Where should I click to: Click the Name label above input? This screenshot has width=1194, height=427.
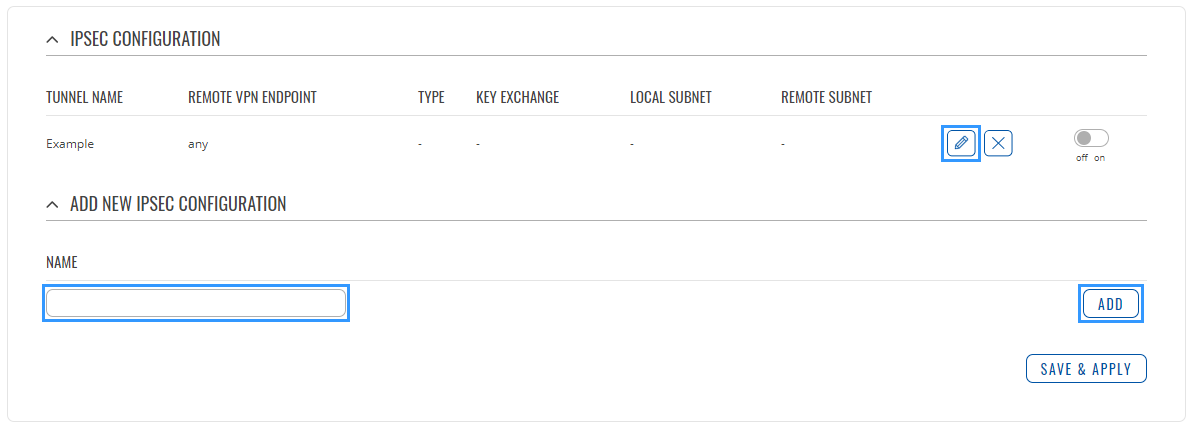click(62, 262)
